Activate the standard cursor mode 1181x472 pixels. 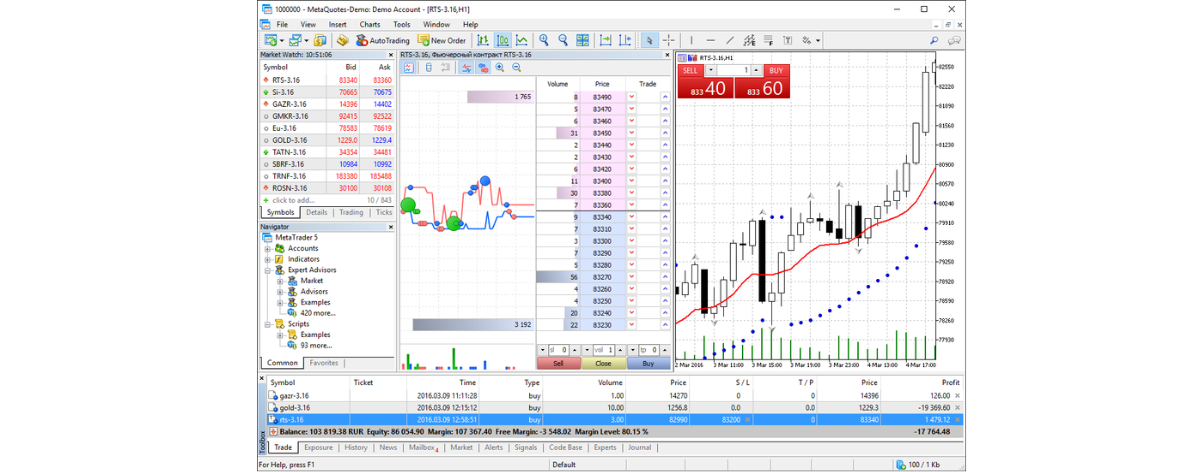point(649,41)
